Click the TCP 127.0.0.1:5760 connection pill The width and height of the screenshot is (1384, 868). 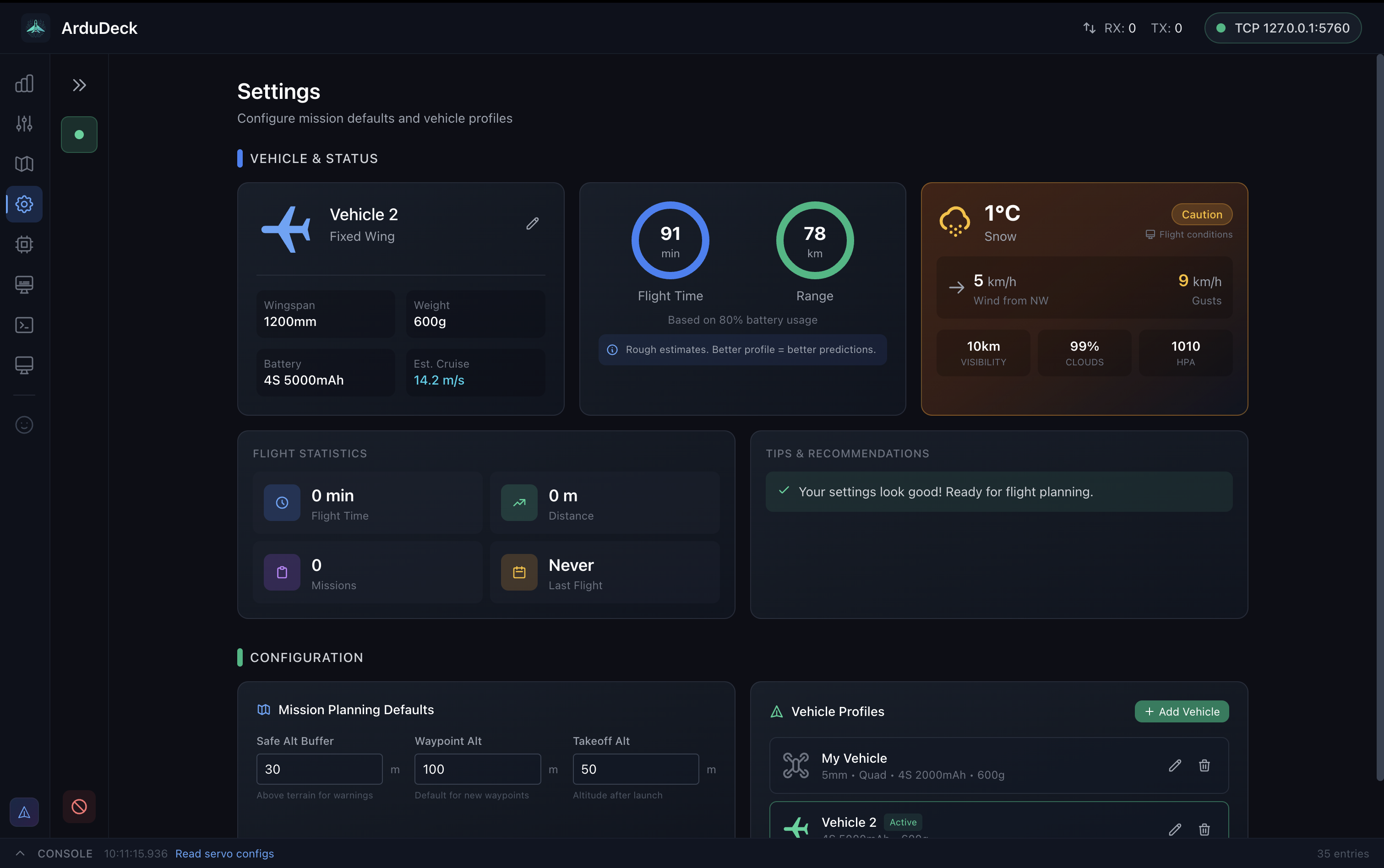1283,27
